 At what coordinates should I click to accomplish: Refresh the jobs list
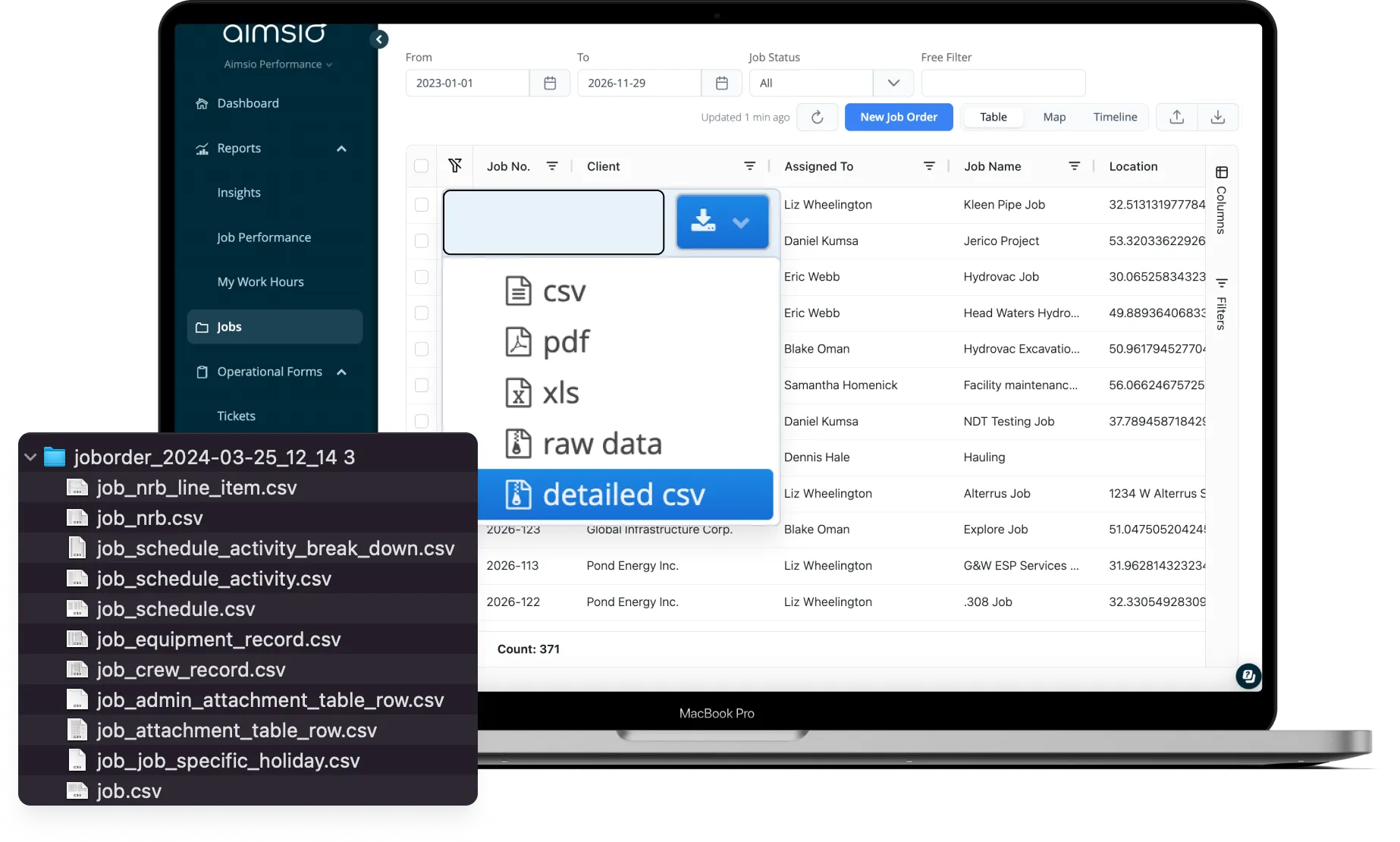pyautogui.click(x=818, y=117)
